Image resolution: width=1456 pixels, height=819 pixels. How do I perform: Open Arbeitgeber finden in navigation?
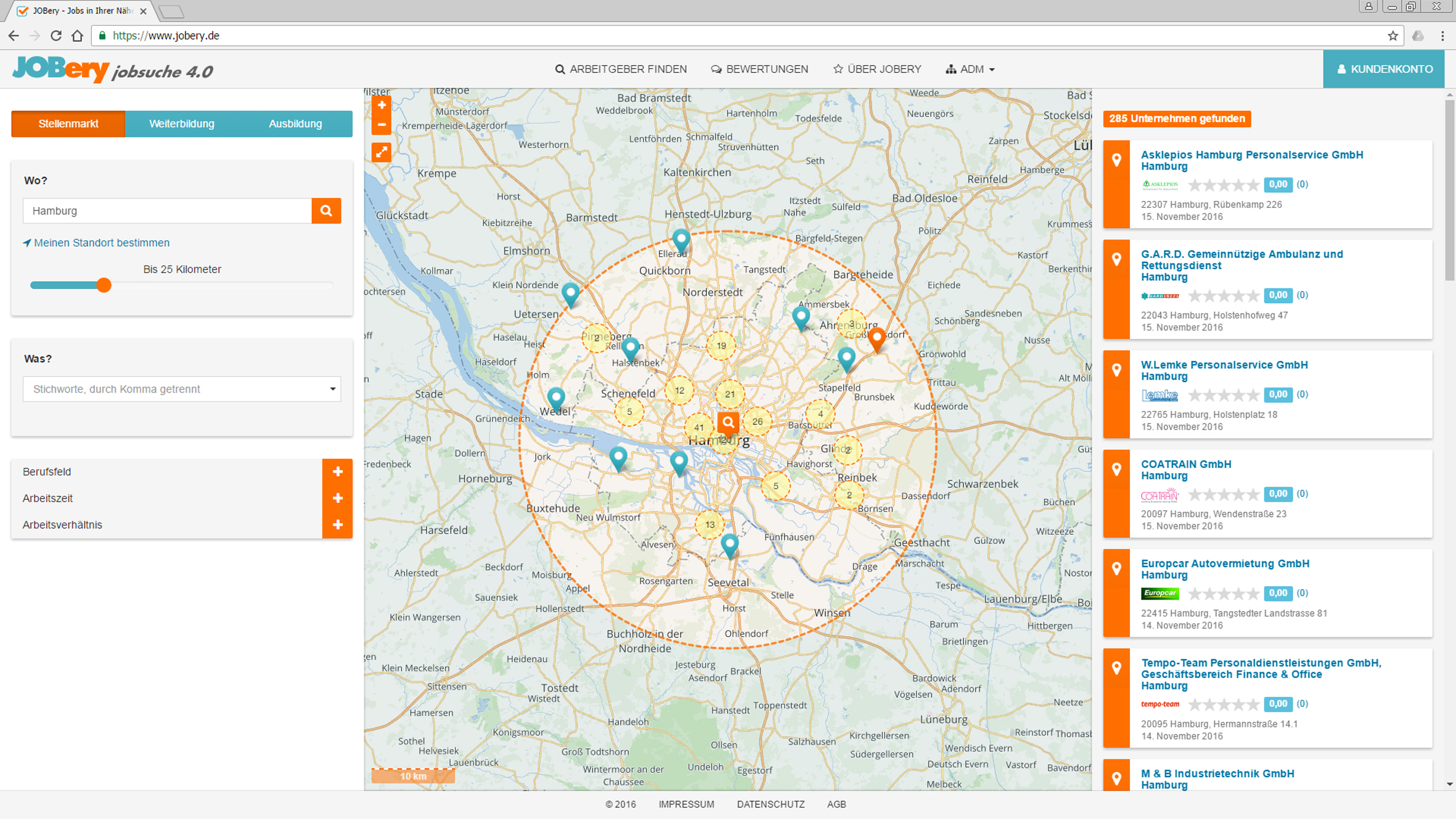pos(621,69)
